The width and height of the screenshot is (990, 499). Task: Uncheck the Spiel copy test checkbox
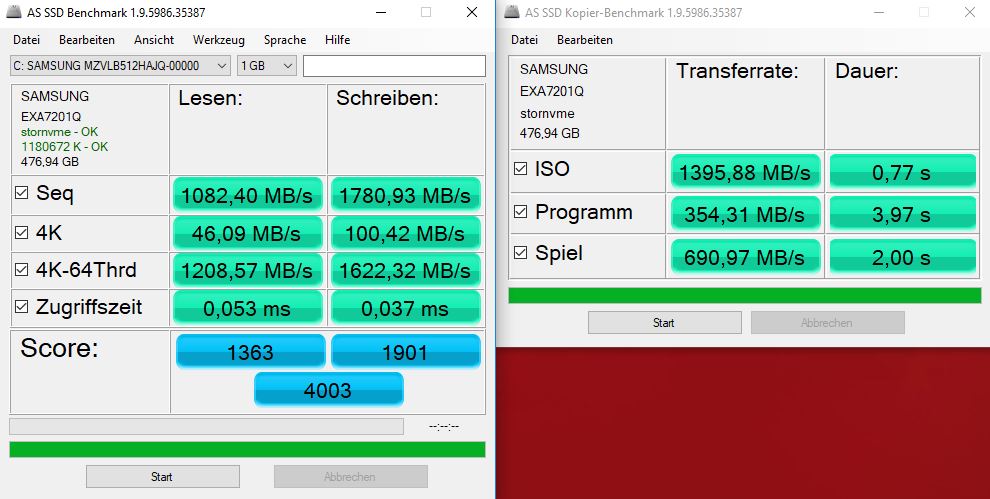[520, 253]
